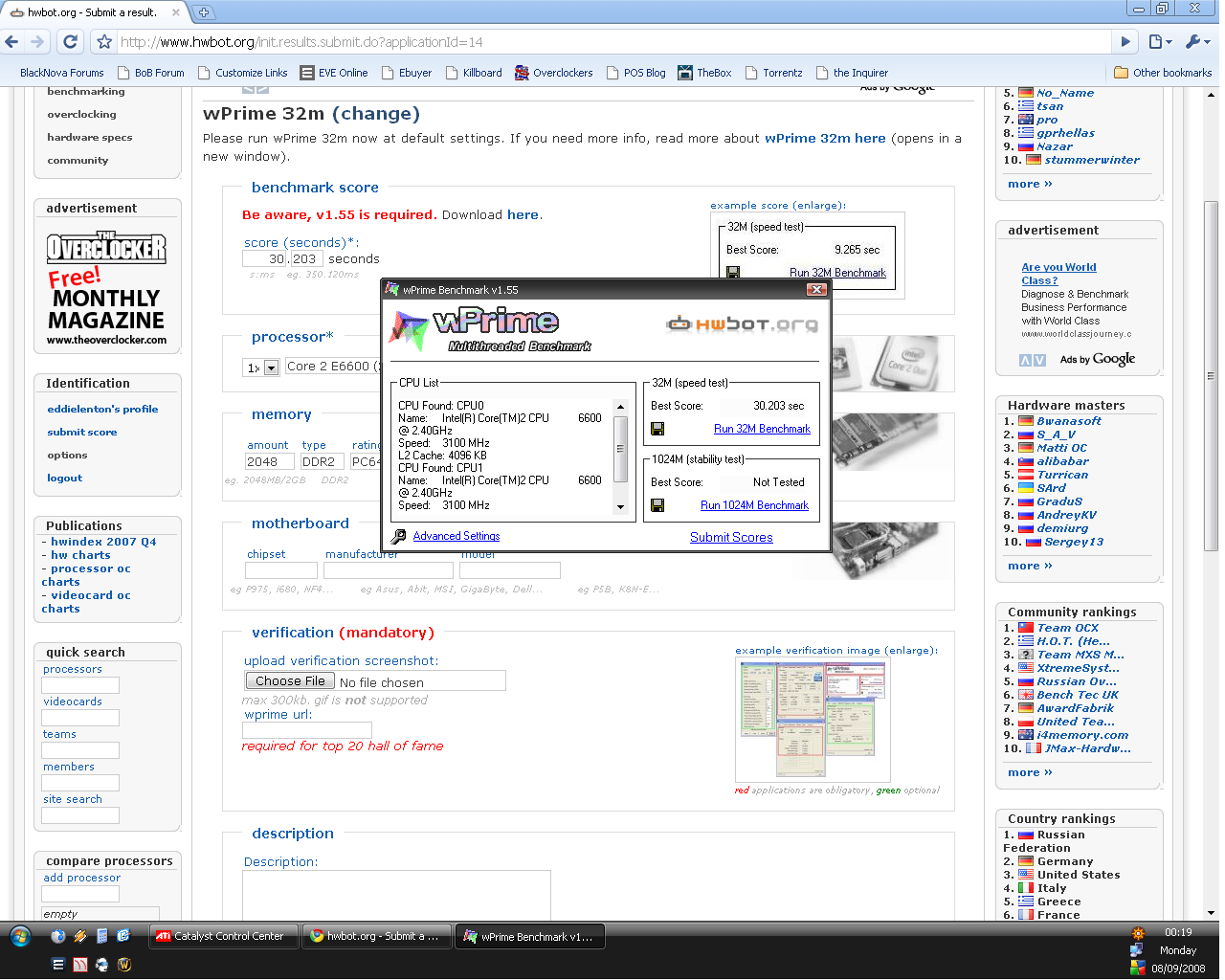Click Submit Scores in wPrime
This screenshot has width=1225, height=980.
(731, 537)
